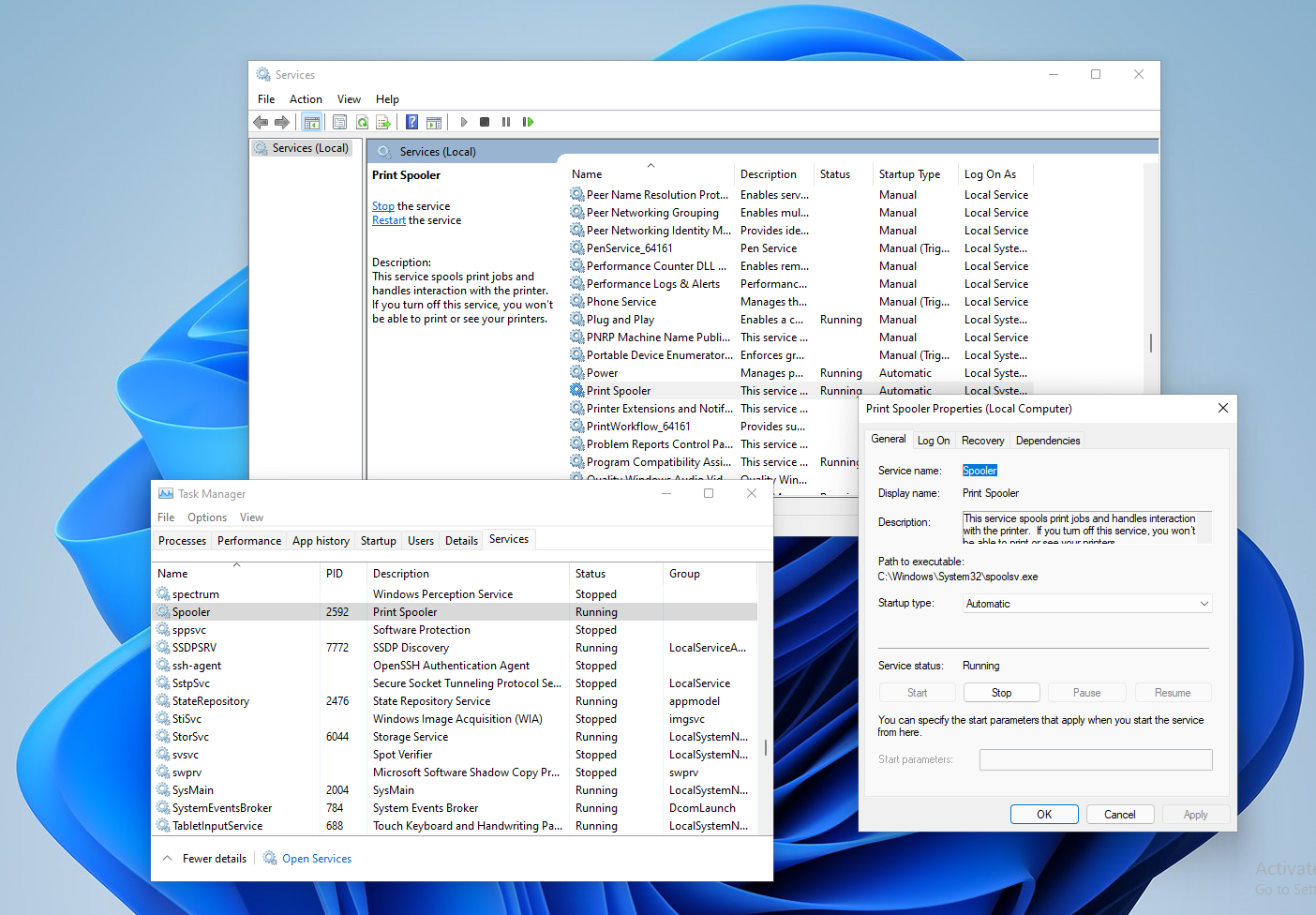Select StateRepository row in Task Manager
Viewport: 1316px width, 915px height.
pos(455,700)
